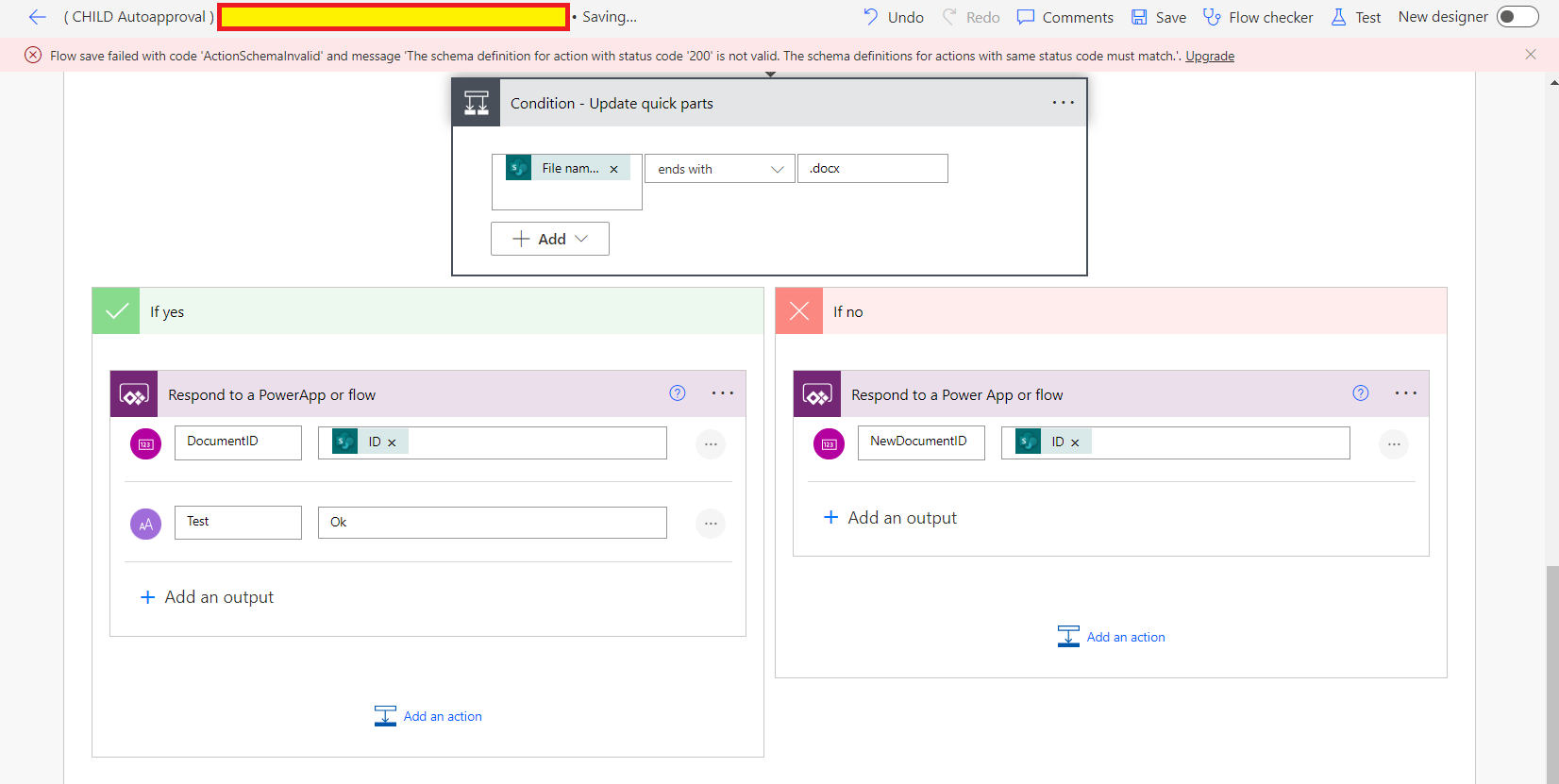Open help for If no Respond action
1559x784 pixels.
(x=1361, y=393)
